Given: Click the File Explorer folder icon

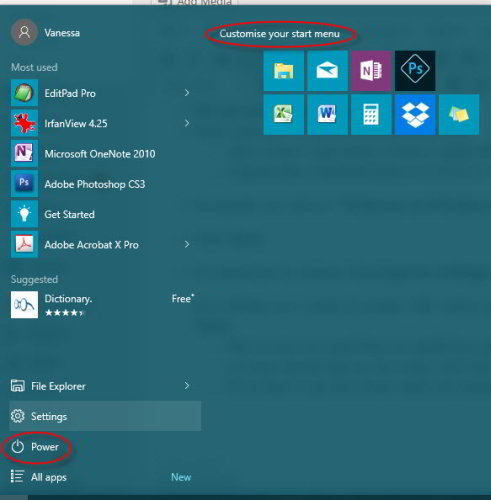Looking at the screenshot, I should pos(18,386).
